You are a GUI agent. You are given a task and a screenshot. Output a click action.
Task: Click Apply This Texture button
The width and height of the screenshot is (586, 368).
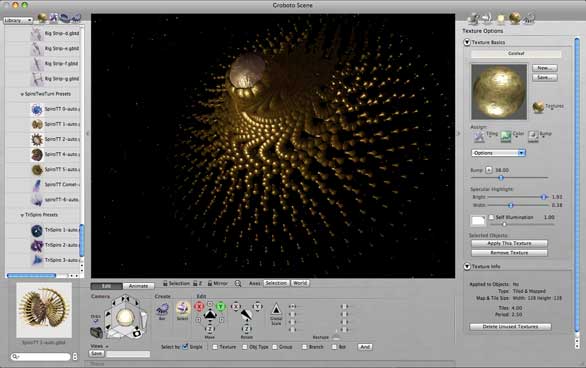[x=509, y=243]
